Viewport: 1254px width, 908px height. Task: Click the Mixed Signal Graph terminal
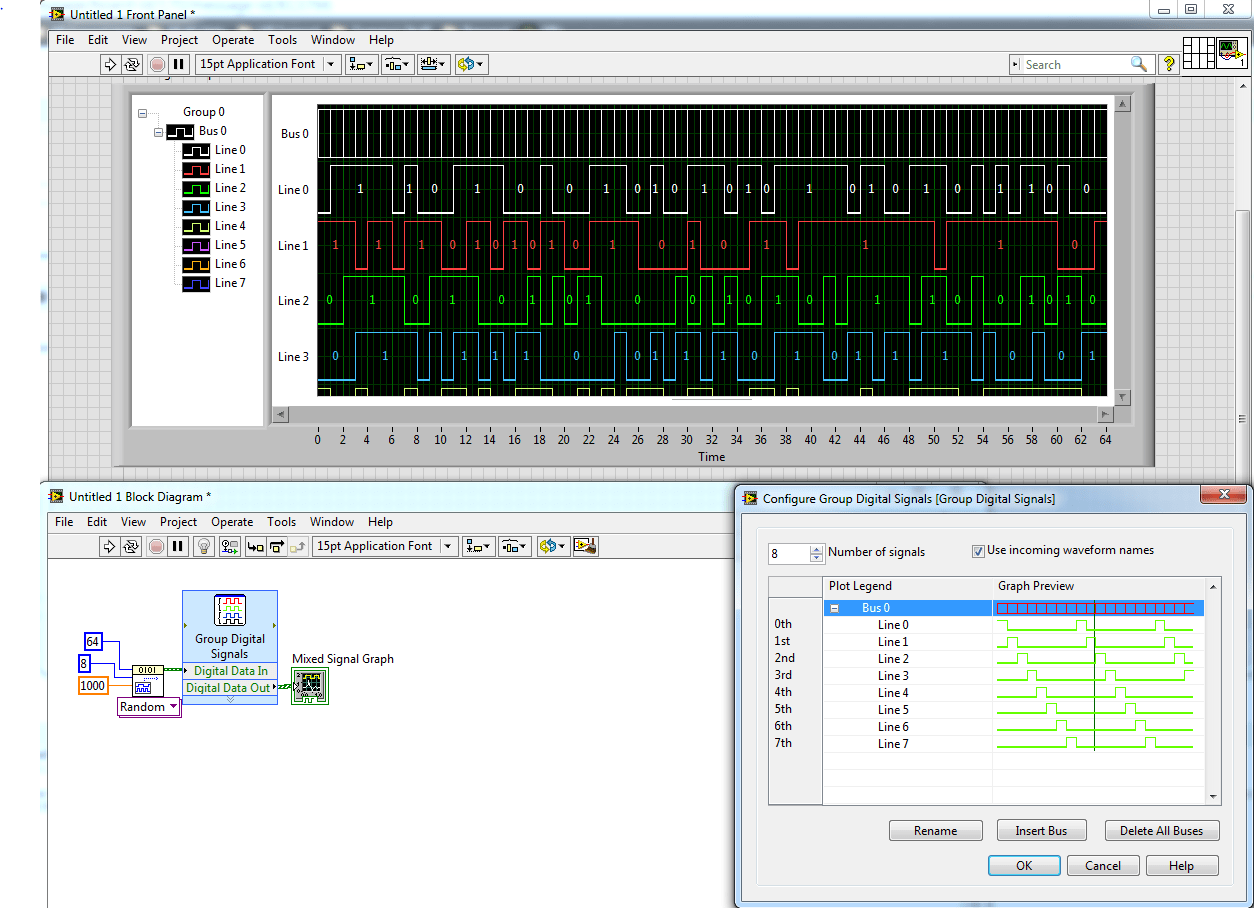point(309,687)
